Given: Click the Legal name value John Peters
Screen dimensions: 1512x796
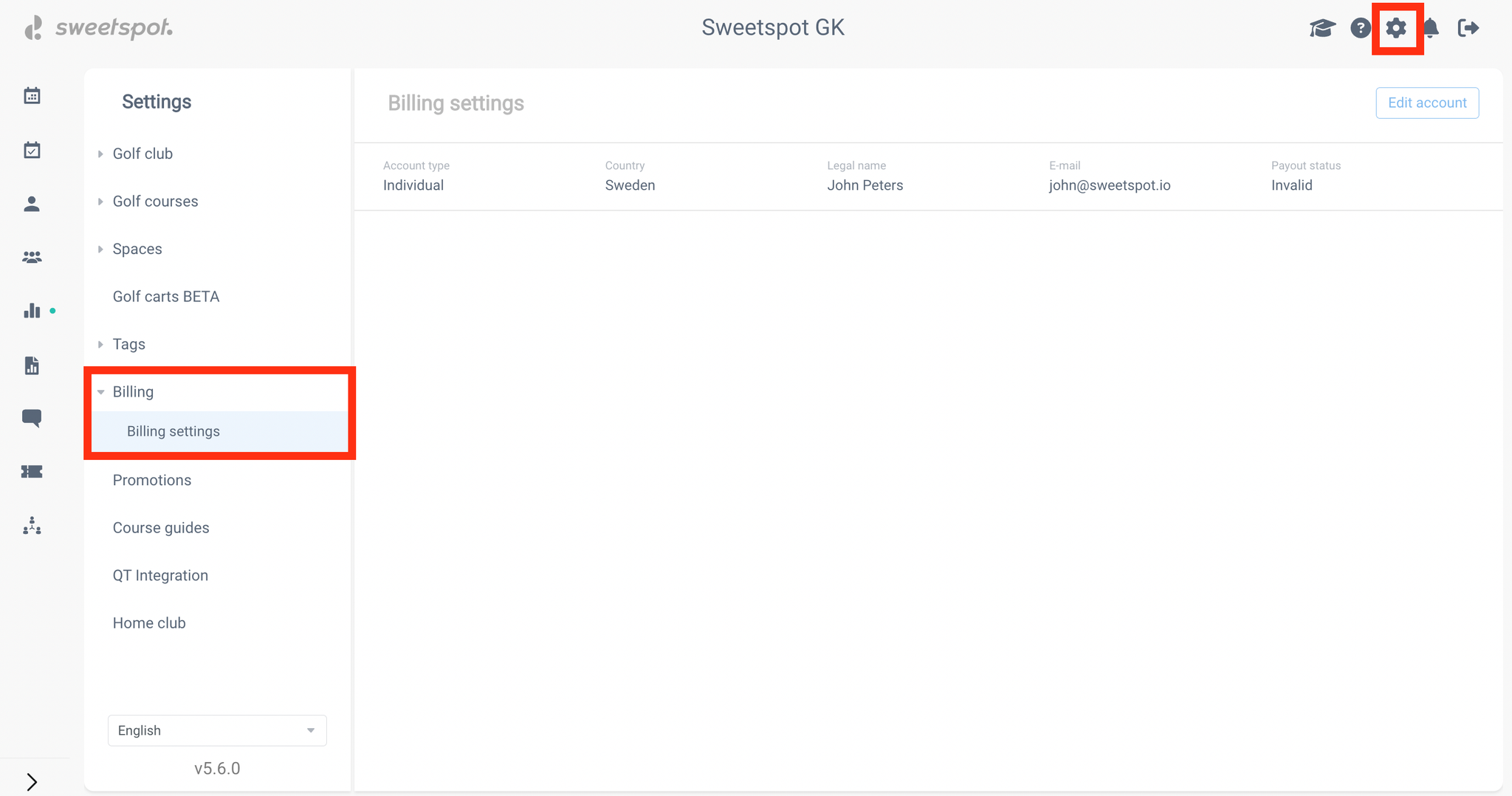Looking at the screenshot, I should (865, 185).
